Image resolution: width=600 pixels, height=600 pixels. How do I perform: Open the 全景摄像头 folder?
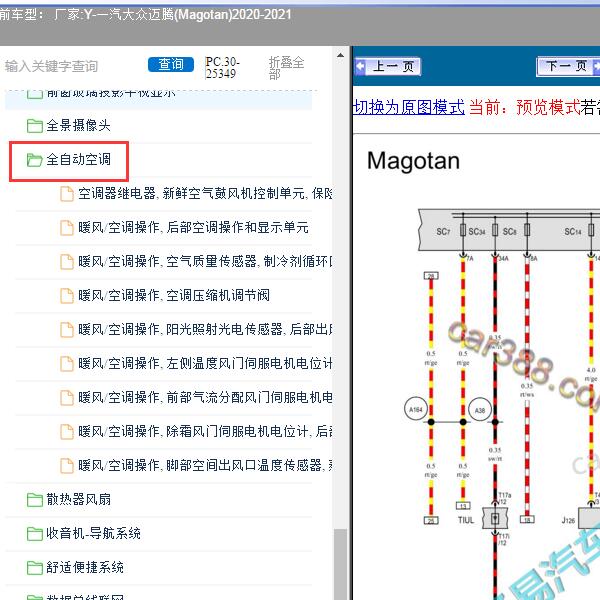[x=78, y=126]
